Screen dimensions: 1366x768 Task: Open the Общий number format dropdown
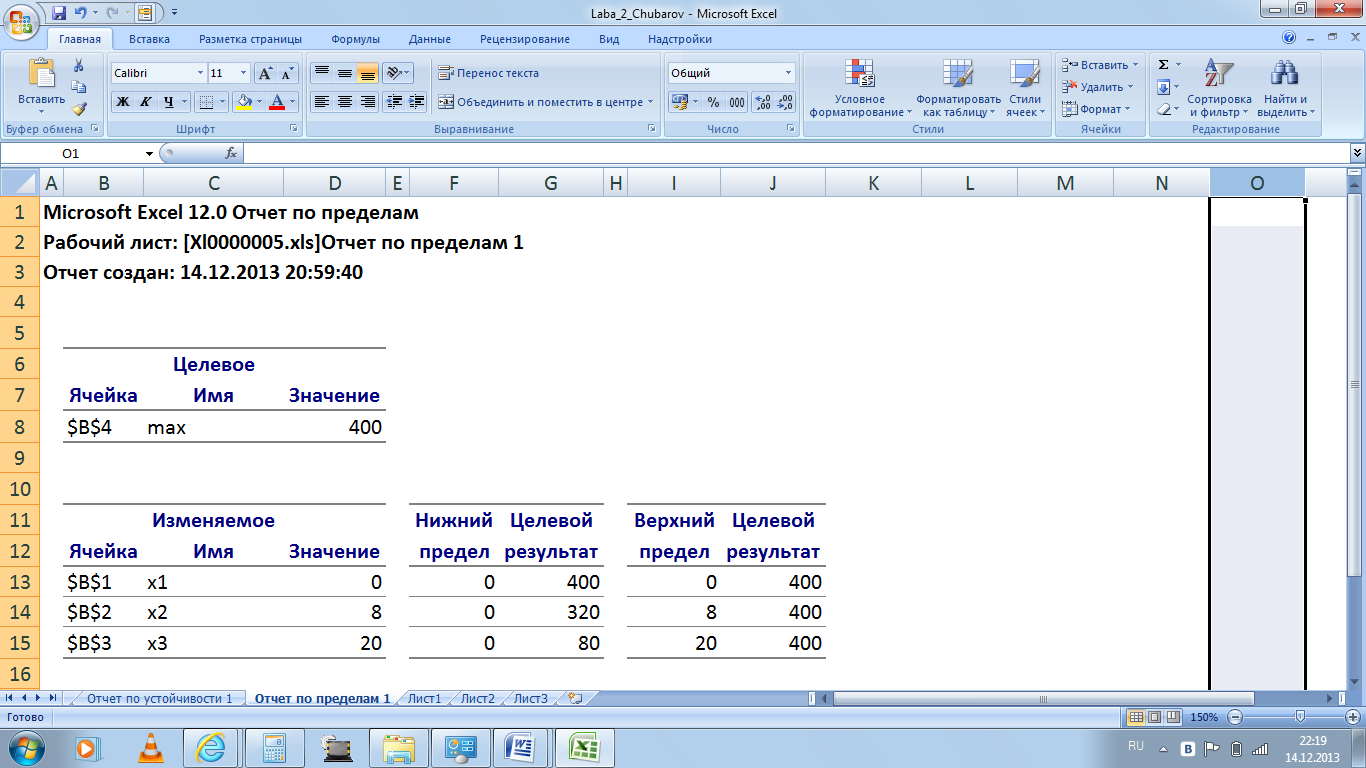(x=788, y=73)
